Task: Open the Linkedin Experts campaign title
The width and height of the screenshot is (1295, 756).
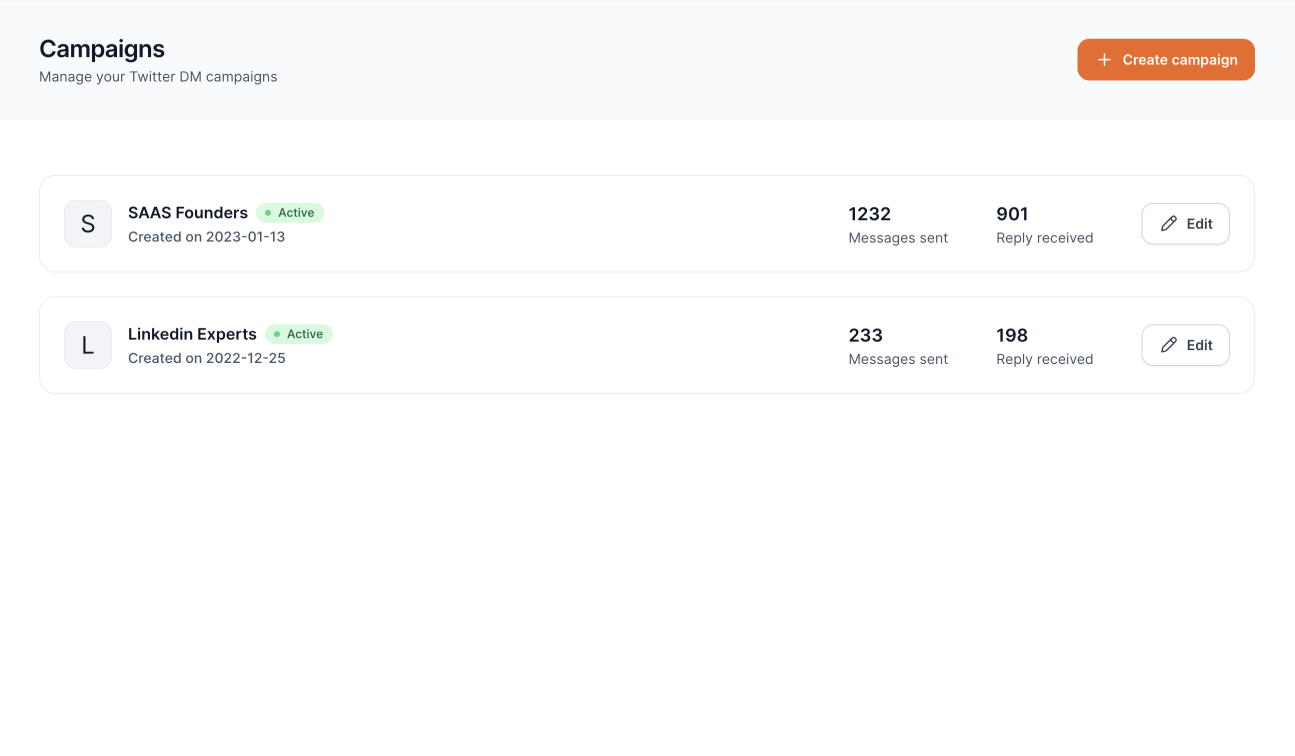Action: [192, 334]
